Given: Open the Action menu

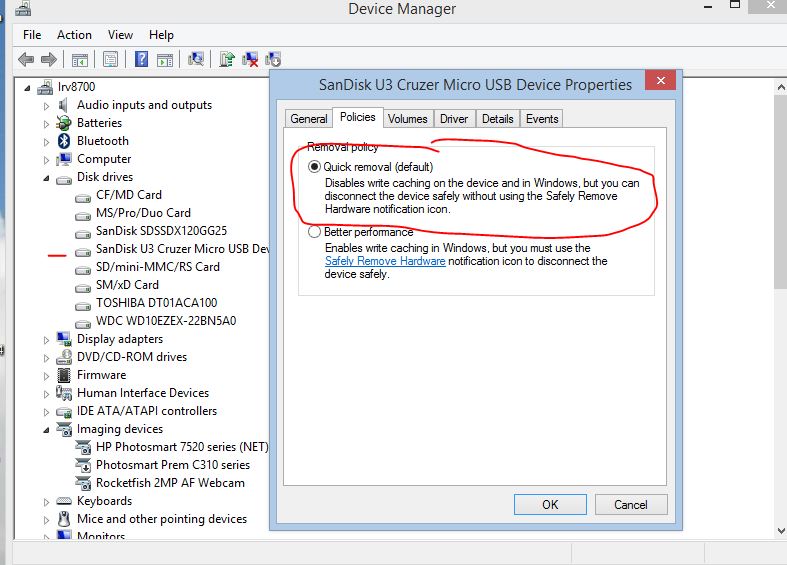Looking at the screenshot, I should [74, 35].
